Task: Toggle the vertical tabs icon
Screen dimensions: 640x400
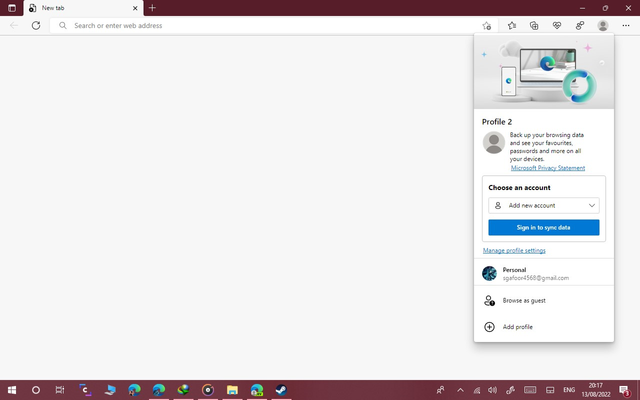Action: pos(12,8)
